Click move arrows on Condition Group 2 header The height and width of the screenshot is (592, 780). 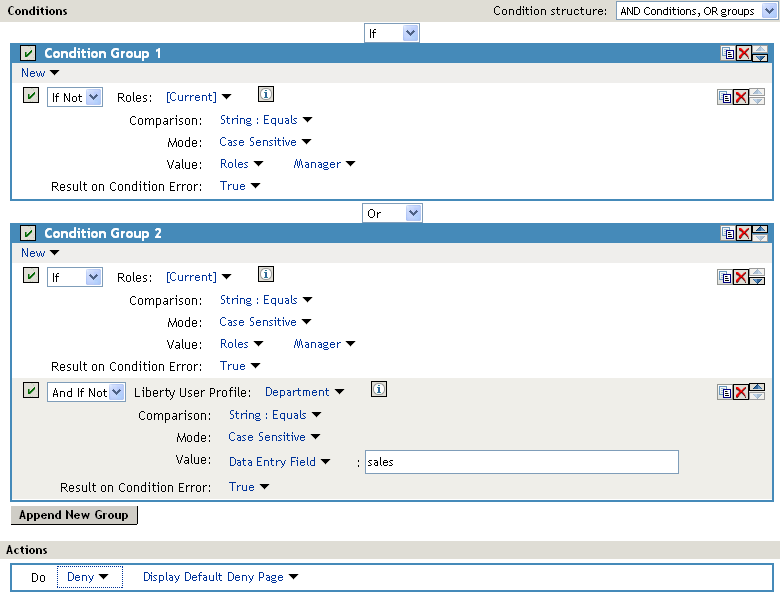pos(760,233)
